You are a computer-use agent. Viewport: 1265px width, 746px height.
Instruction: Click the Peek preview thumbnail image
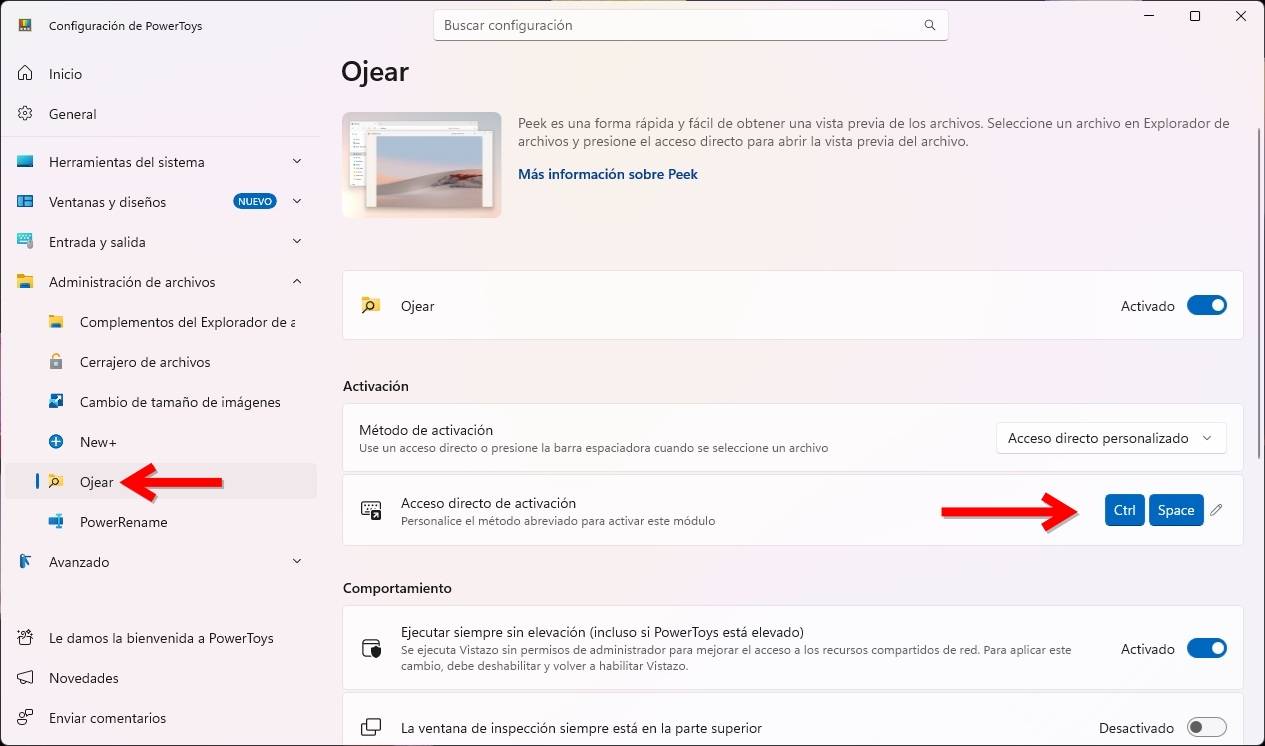tap(421, 165)
